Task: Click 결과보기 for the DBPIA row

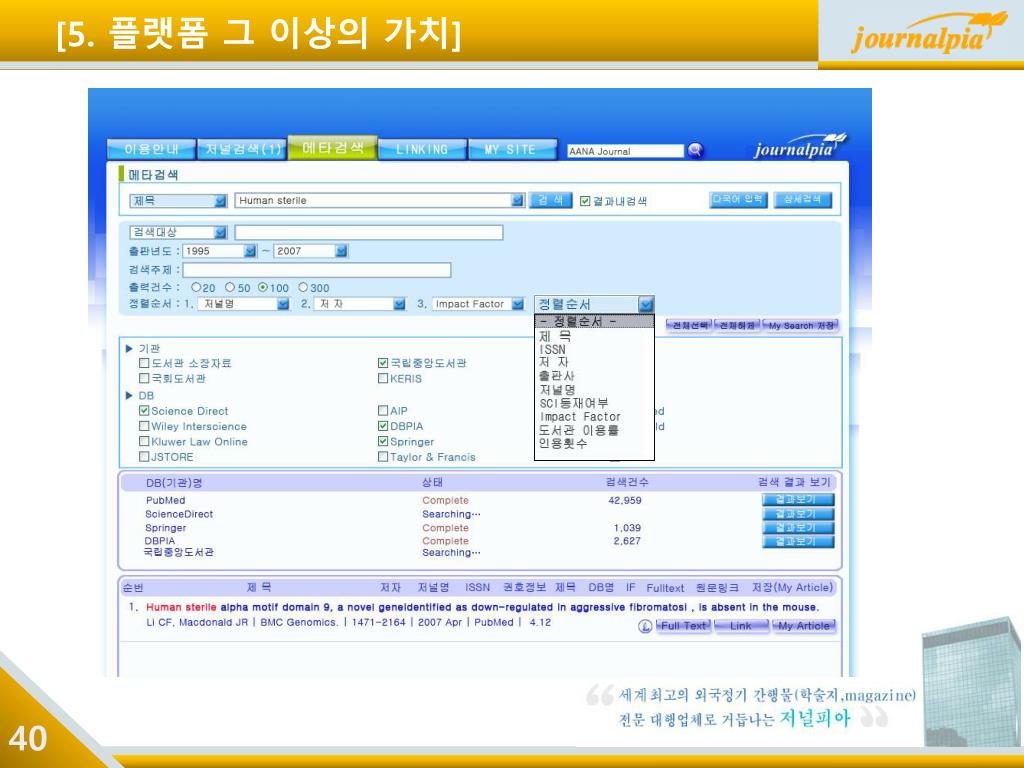Action: (798, 541)
